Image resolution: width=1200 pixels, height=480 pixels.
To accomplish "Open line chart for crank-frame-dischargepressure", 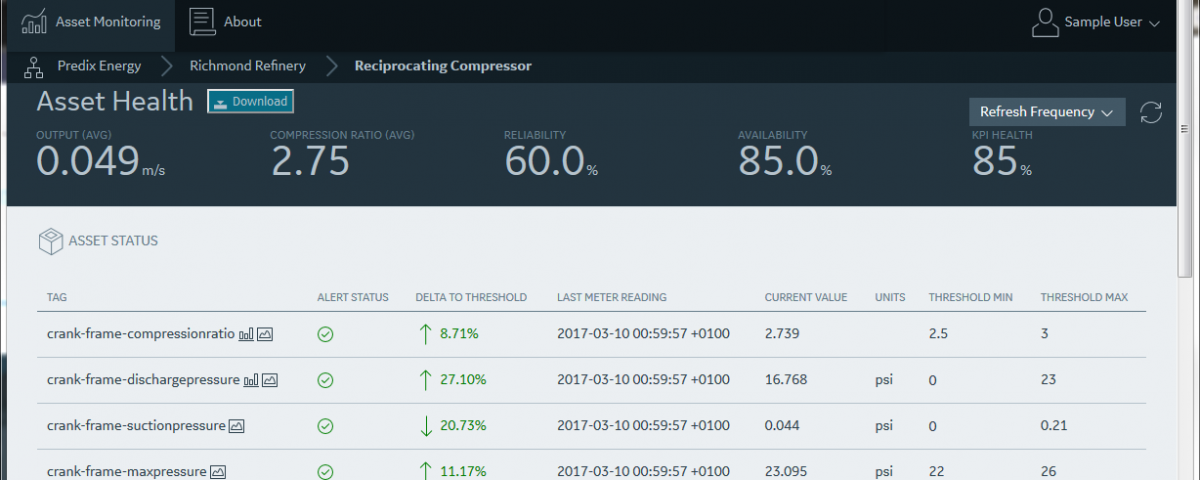I will pyautogui.click(x=270, y=380).
